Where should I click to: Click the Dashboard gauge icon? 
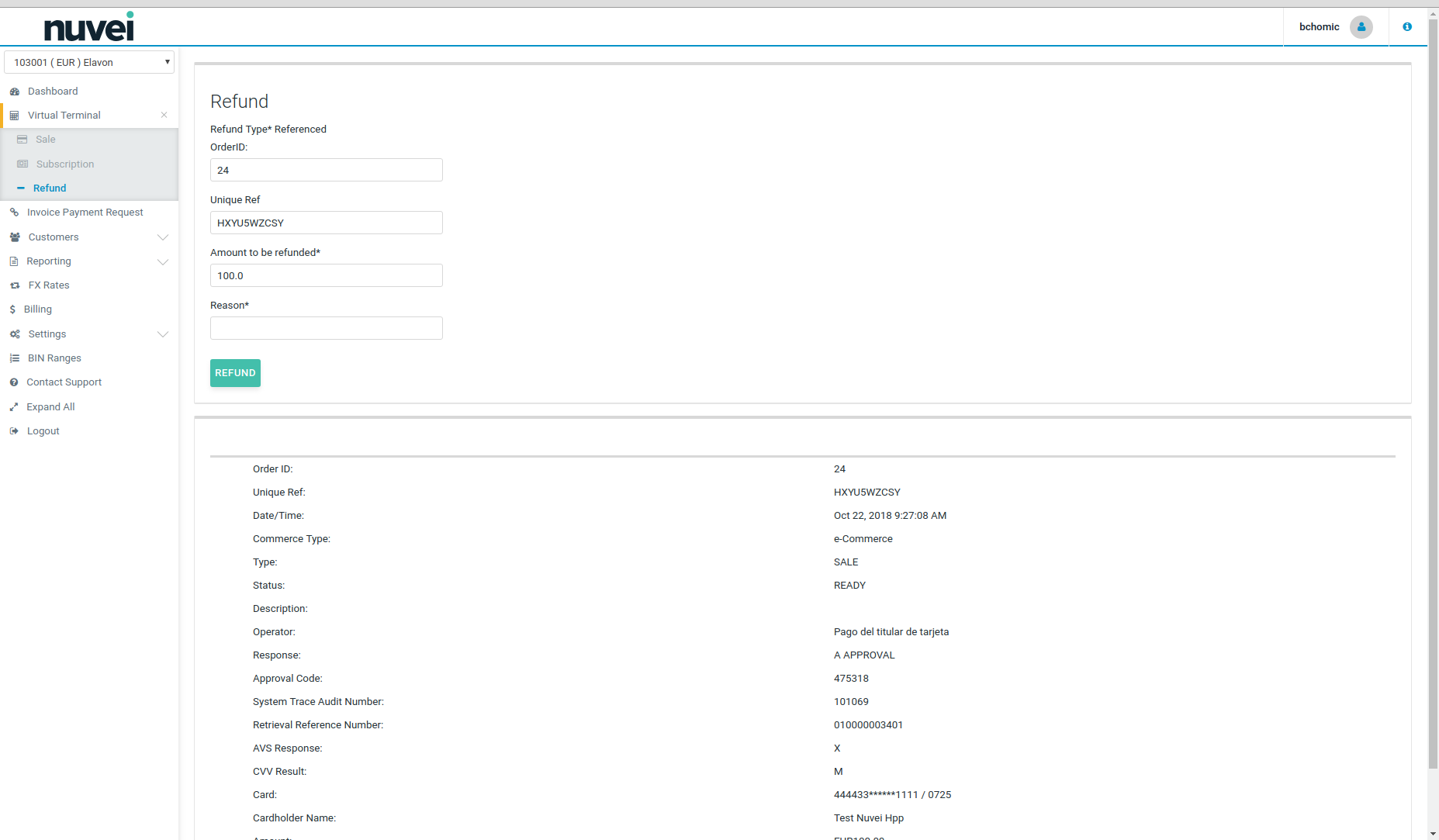14,92
